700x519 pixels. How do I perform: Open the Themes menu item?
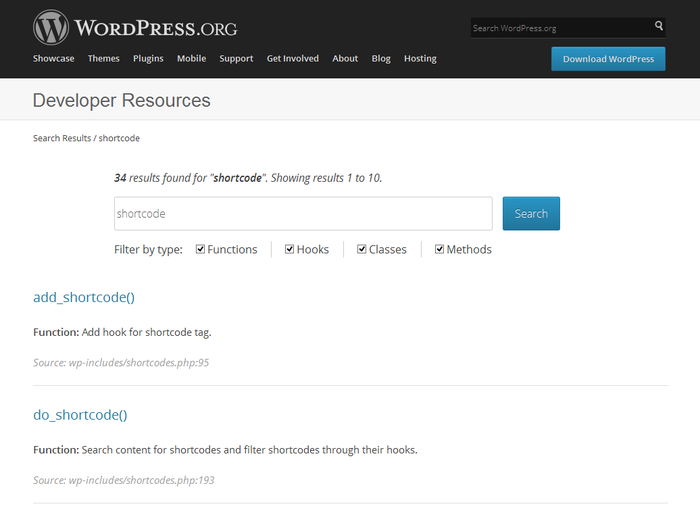104,58
